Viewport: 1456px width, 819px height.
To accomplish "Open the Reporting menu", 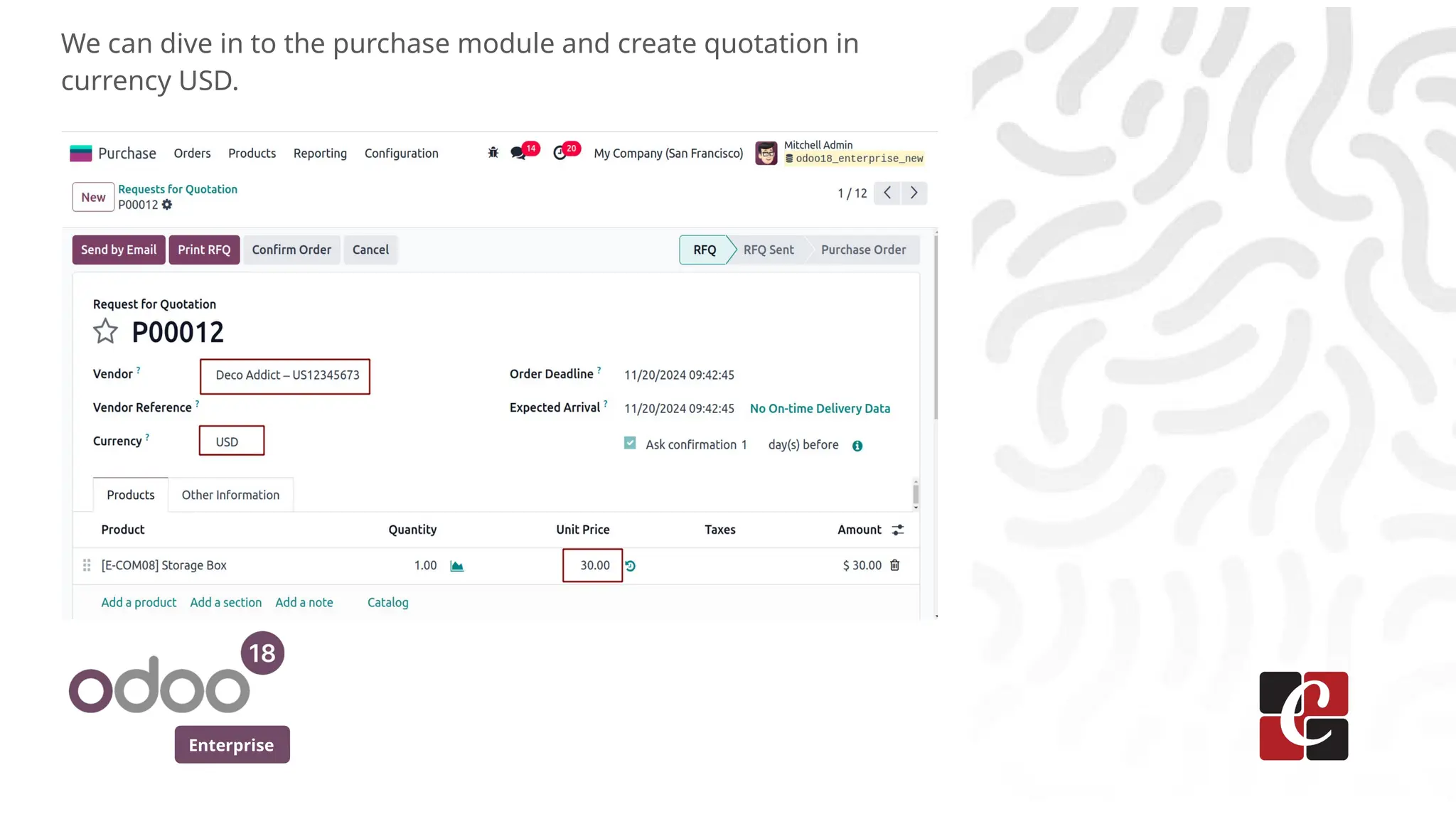I will (320, 154).
